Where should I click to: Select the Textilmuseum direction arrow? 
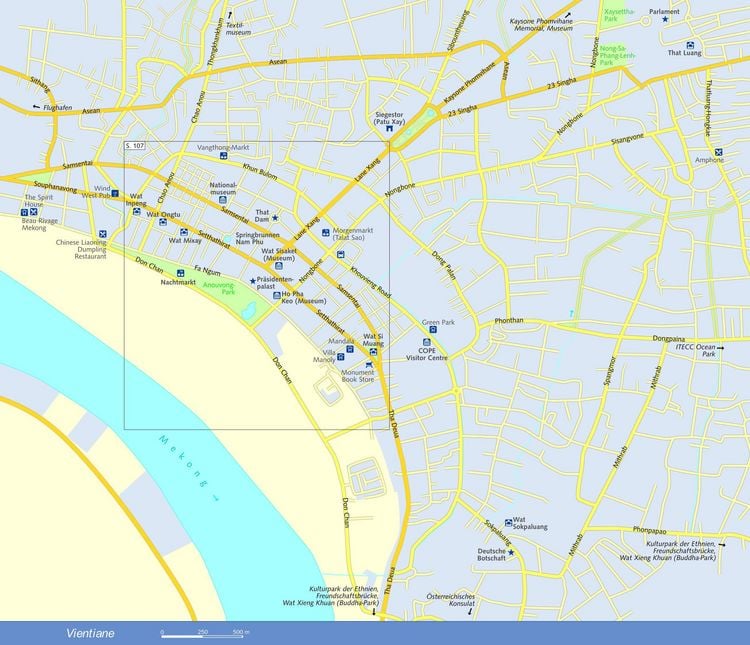click(230, 15)
